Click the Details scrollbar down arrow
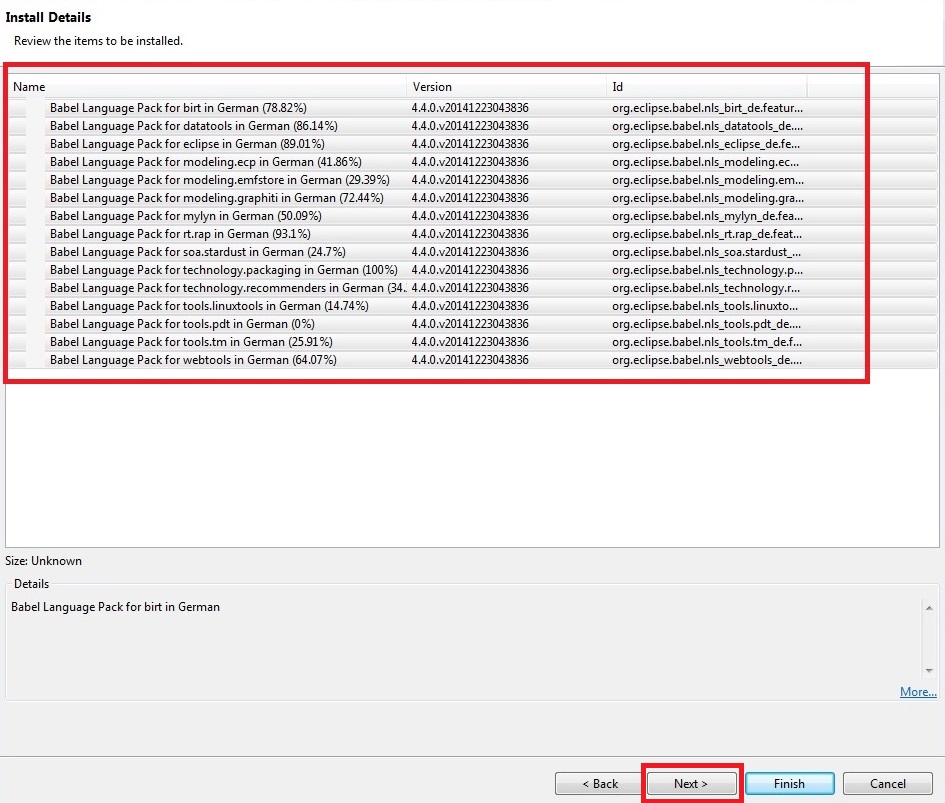This screenshot has height=803, width=945. click(929, 670)
